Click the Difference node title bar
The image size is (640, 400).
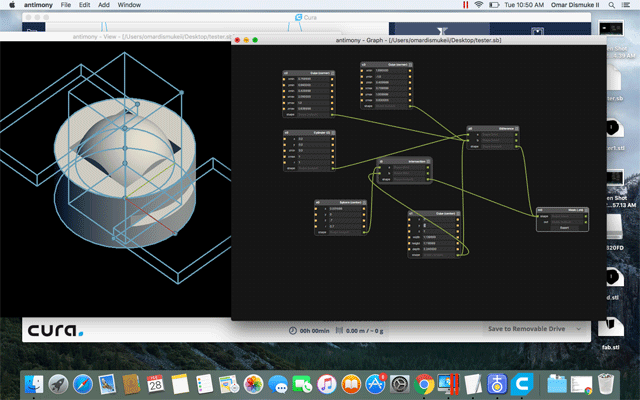point(493,129)
